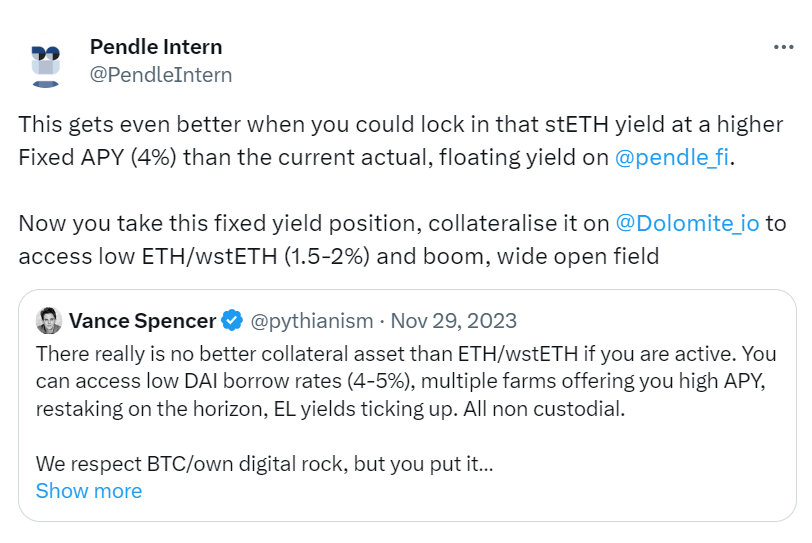Screen dimensions: 812x543
Task: Click the blue verified badge
Action: click(x=232, y=320)
